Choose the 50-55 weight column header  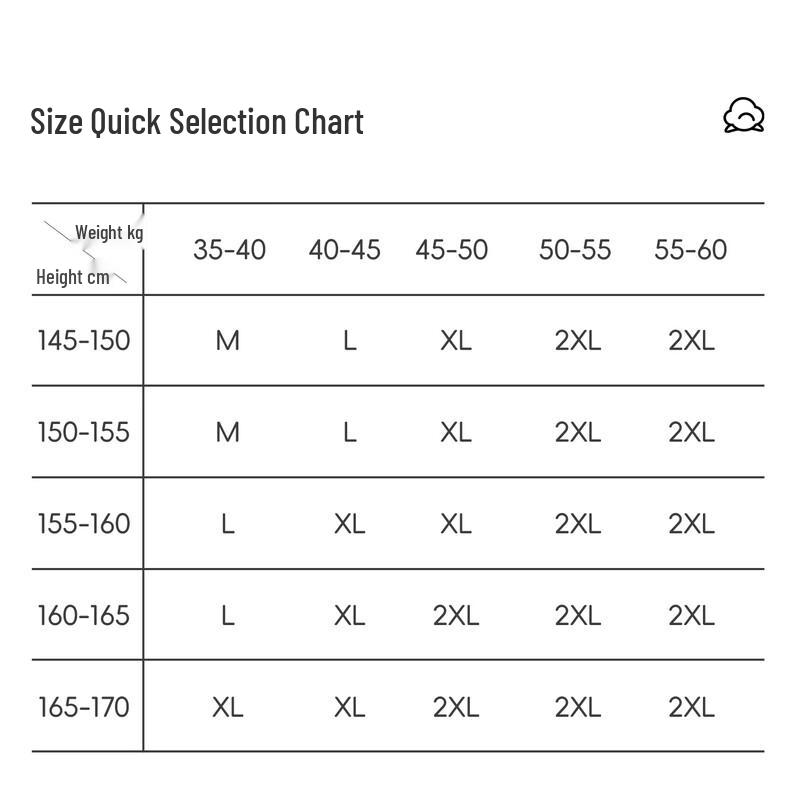[x=575, y=249]
